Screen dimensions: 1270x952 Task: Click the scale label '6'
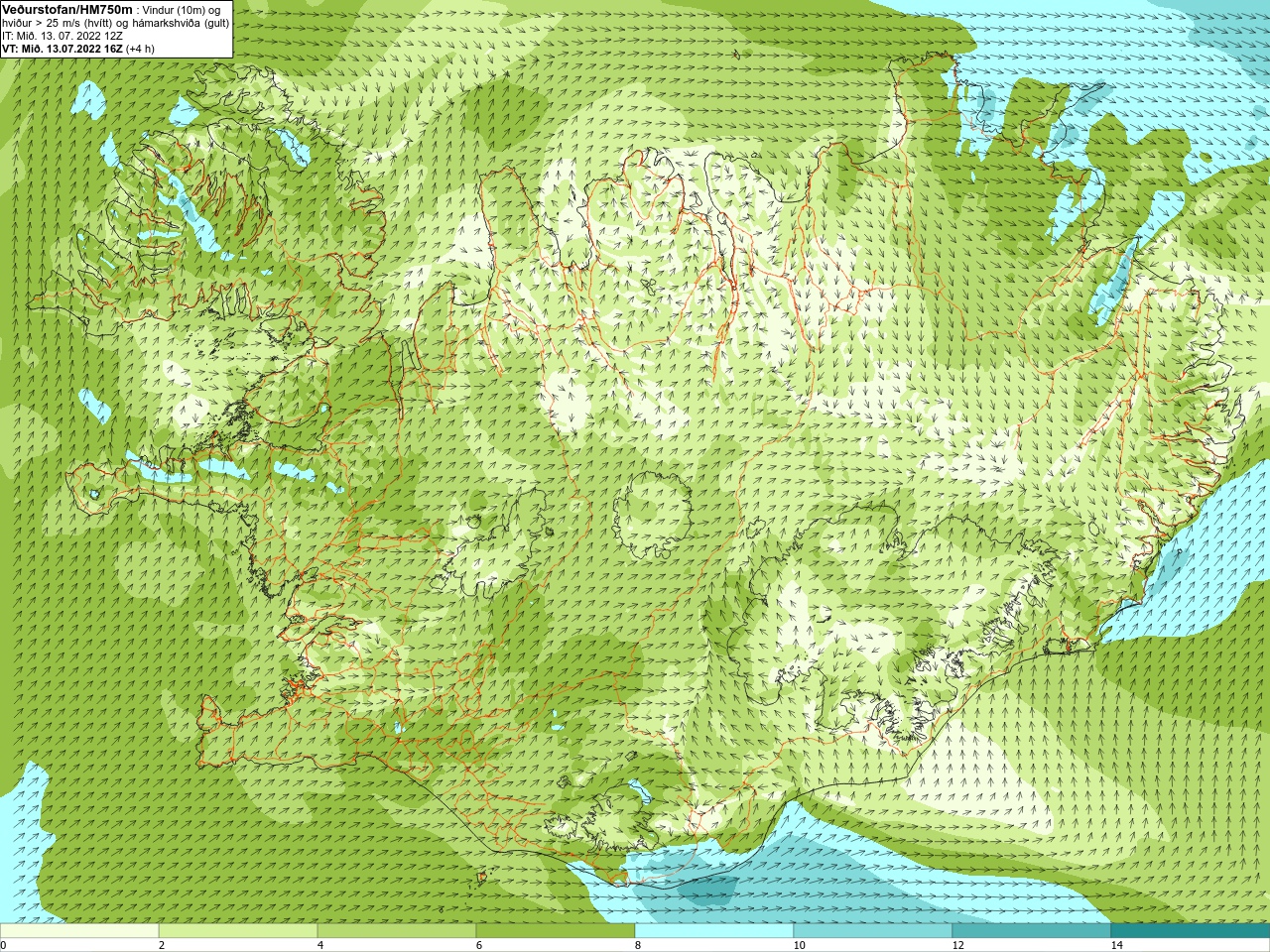click(479, 945)
